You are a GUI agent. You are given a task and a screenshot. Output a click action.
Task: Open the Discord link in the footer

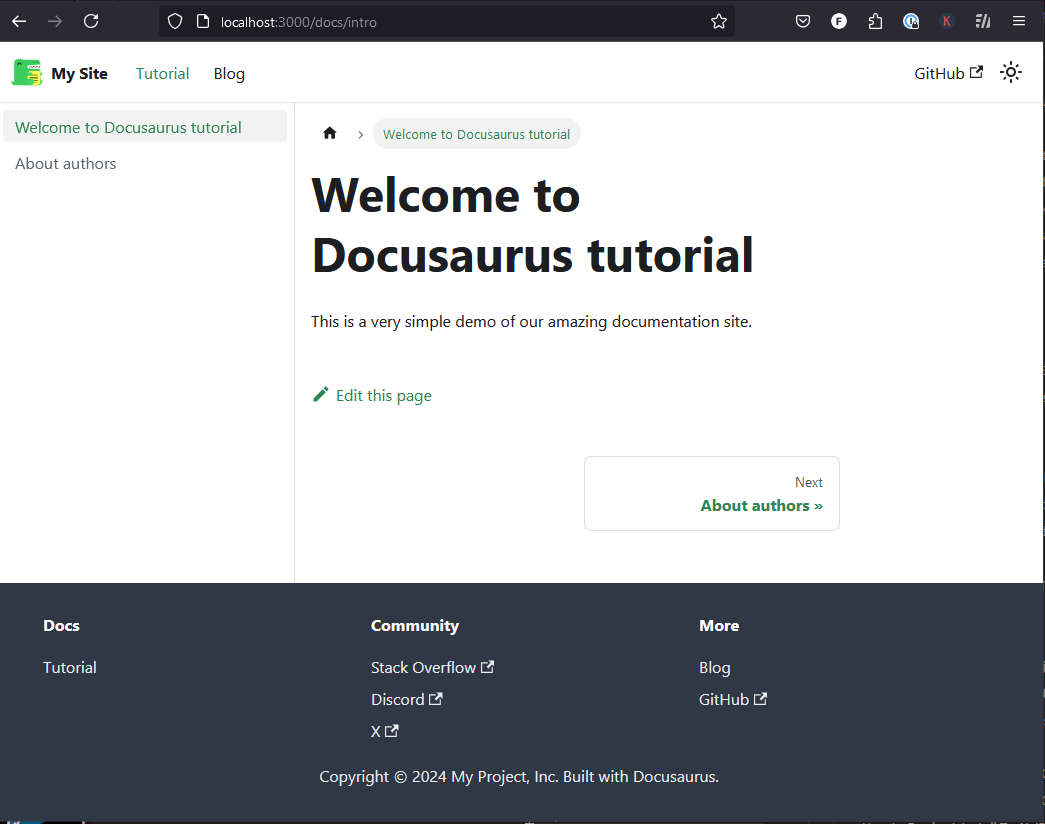click(x=399, y=699)
